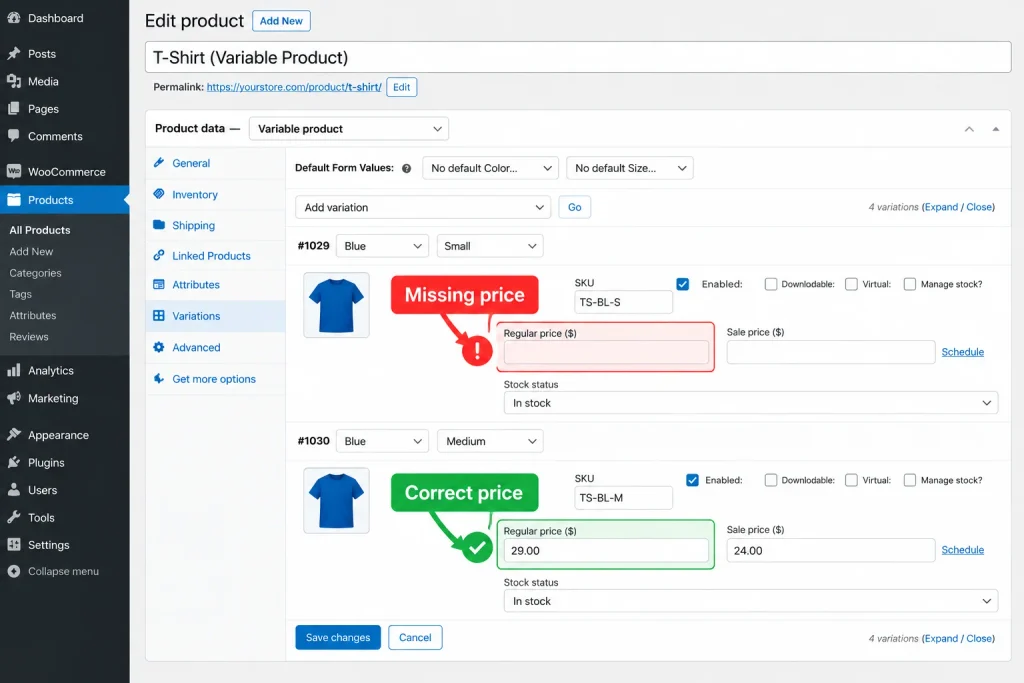Check Virtual for variation #1030
1024x683 pixels.
[851, 480]
